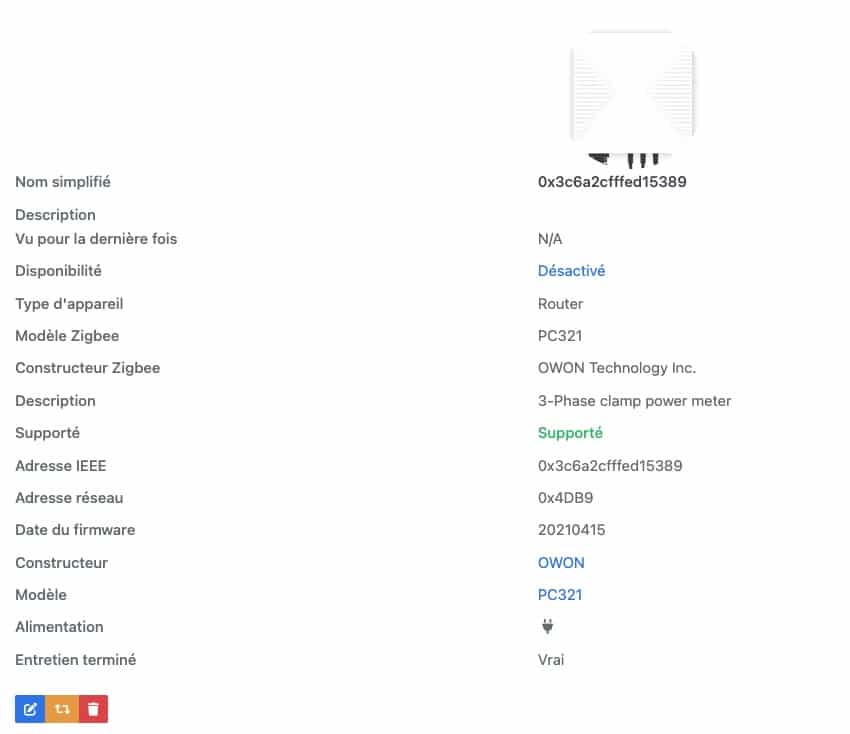Click the Nom simplifié label
The image size is (850, 734).
[63, 182]
